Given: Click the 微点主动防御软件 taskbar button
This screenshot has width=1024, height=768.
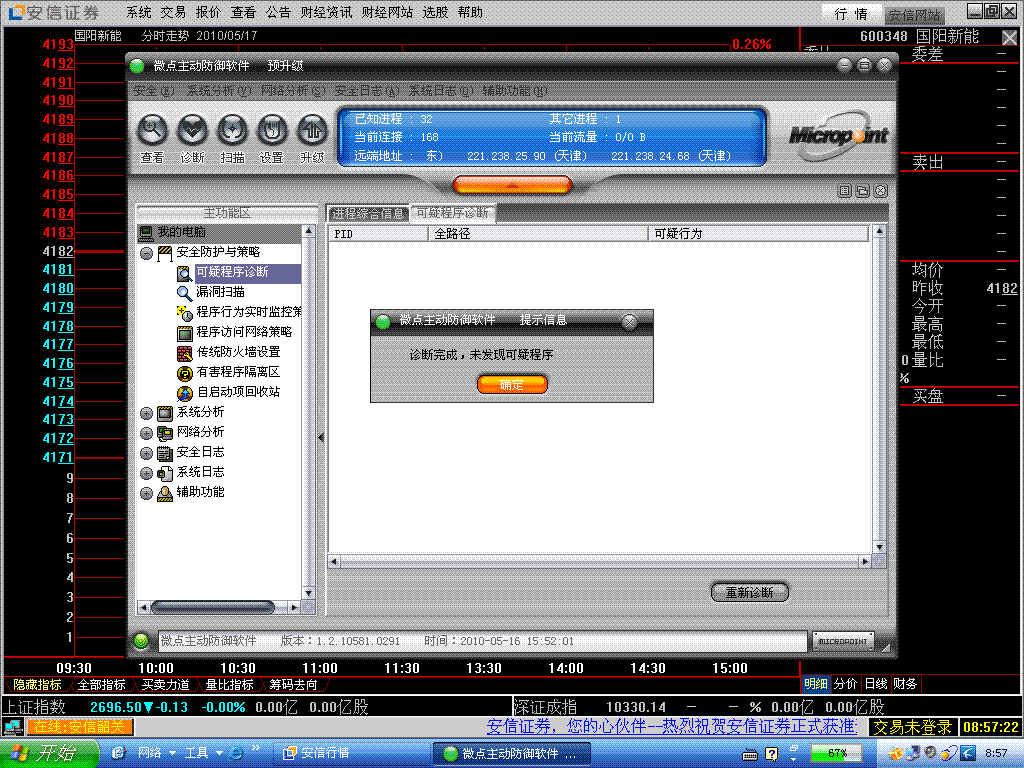Looking at the screenshot, I should point(513,754).
